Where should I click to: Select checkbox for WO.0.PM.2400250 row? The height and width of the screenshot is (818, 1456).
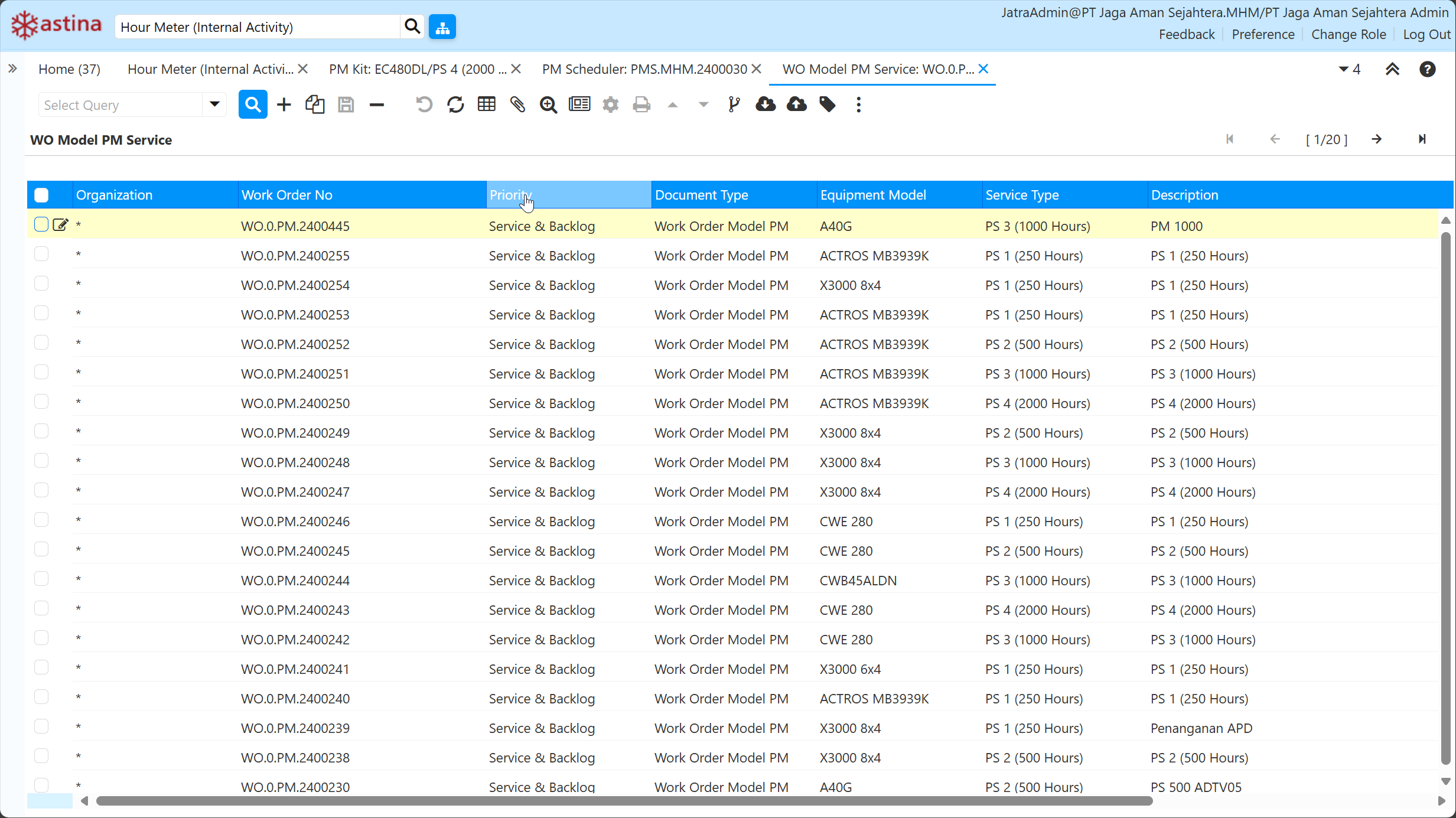(x=41, y=402)
